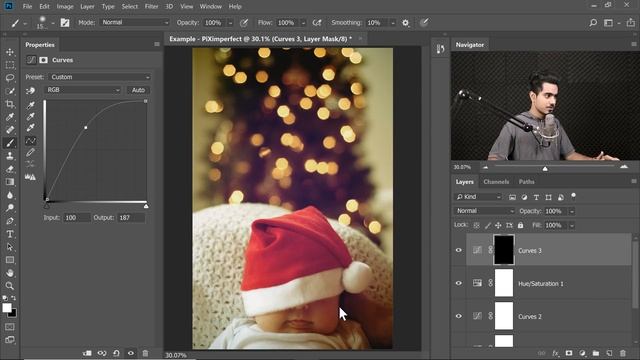The width and height of the screenshot is (640, 360).
Task: Open the Mode Normal dropdown in options bar
Action: click(x=135, y=22)
